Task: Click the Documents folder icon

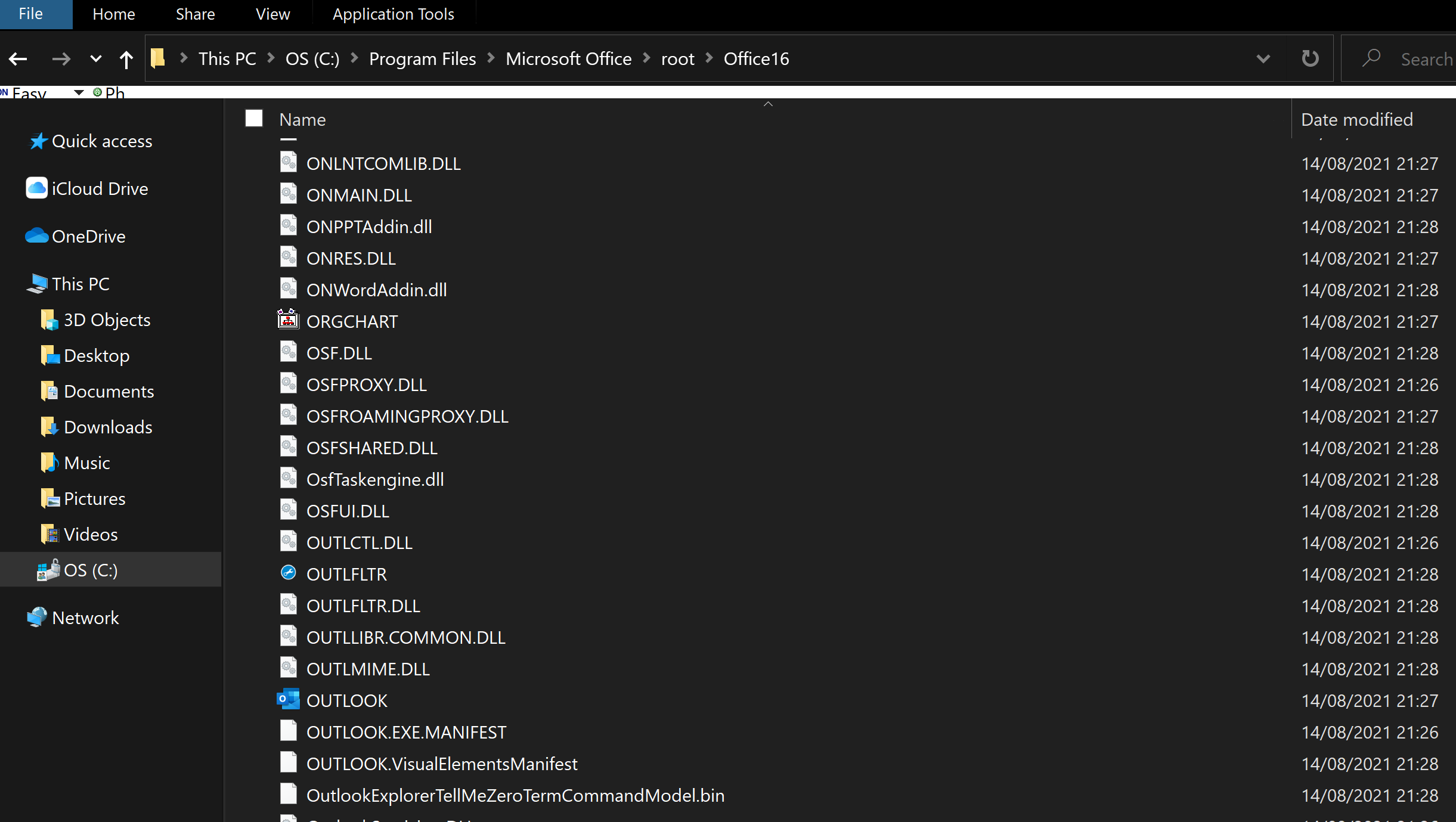Action: 49,391
